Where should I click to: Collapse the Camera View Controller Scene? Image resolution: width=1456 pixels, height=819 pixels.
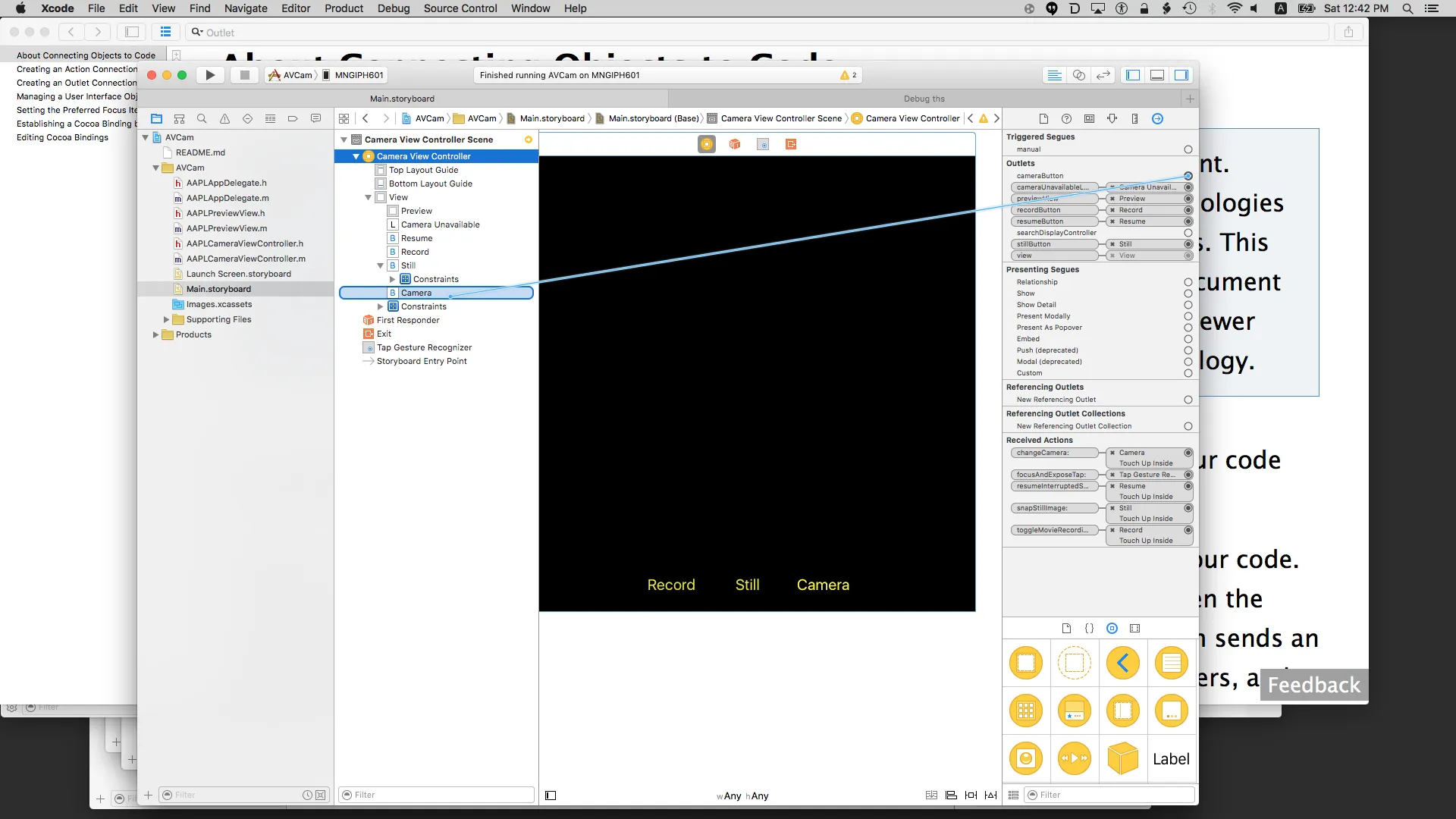(344, 140)
